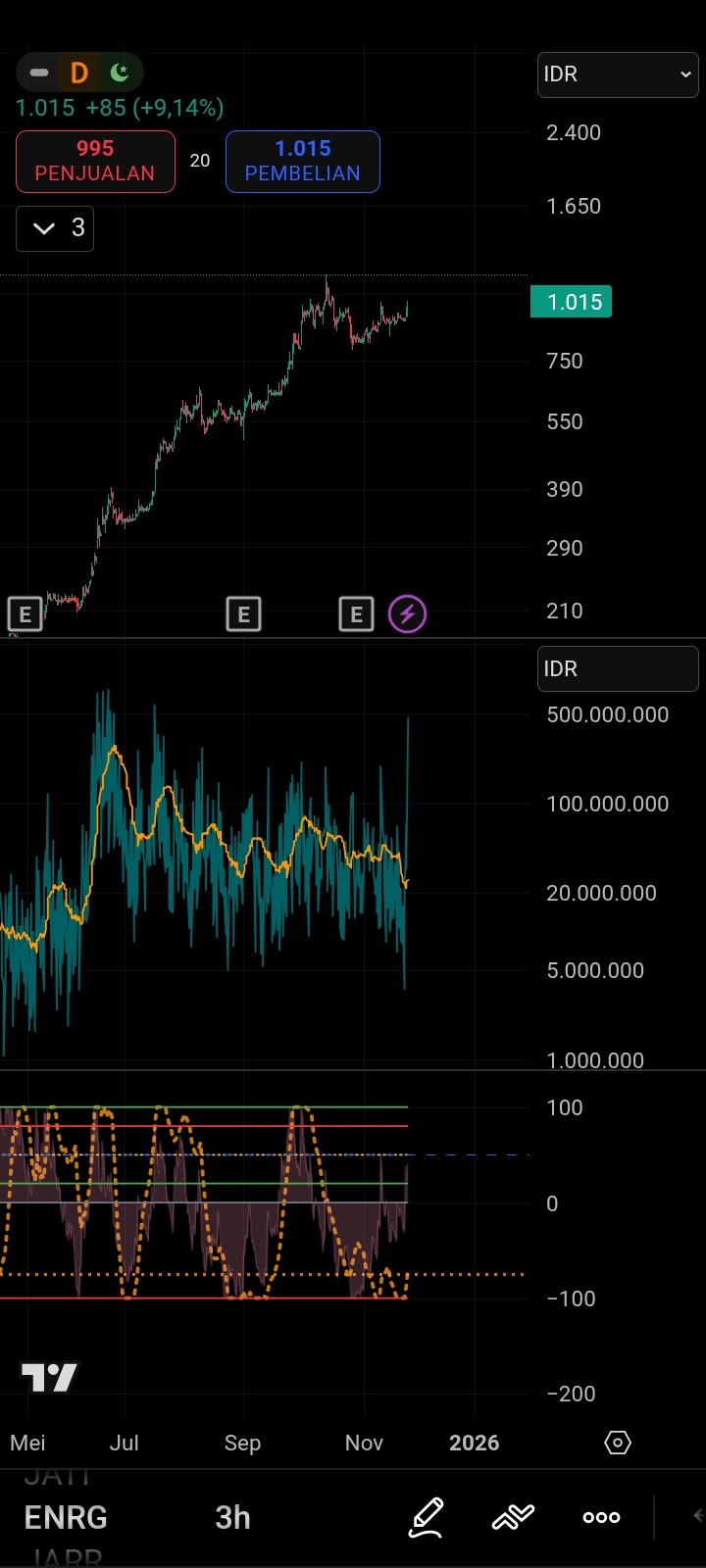
Task: Open chart settings hexagon icon
Action: click(x=618, y=1443)
